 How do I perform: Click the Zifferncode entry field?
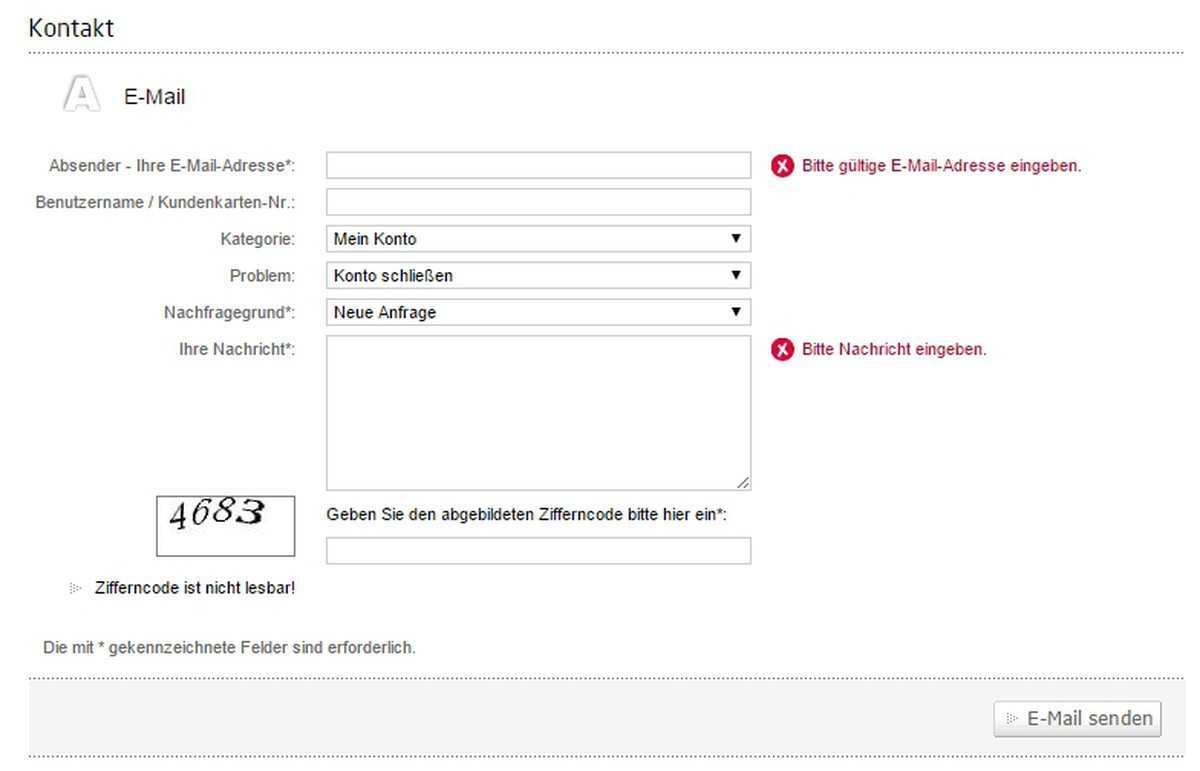538,551
